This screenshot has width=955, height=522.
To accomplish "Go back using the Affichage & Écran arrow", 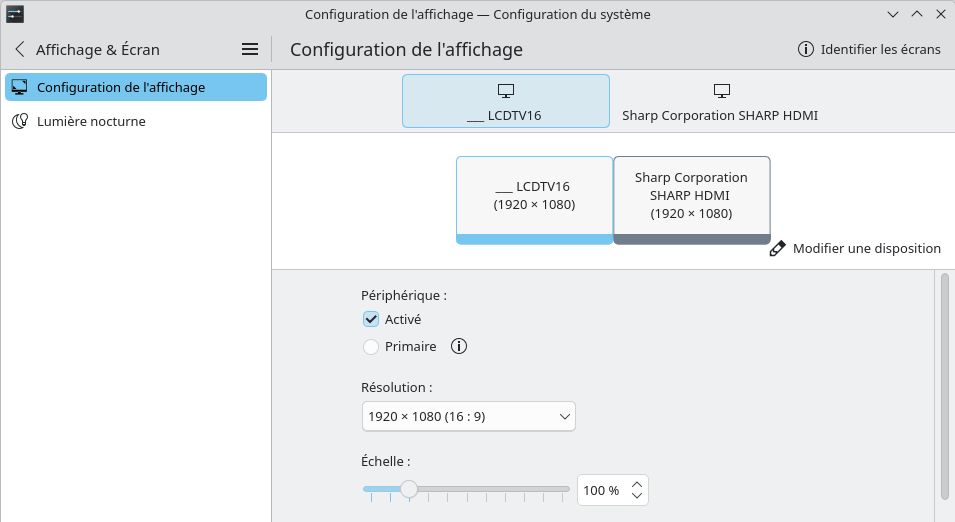I will click(x=20, y=49).
